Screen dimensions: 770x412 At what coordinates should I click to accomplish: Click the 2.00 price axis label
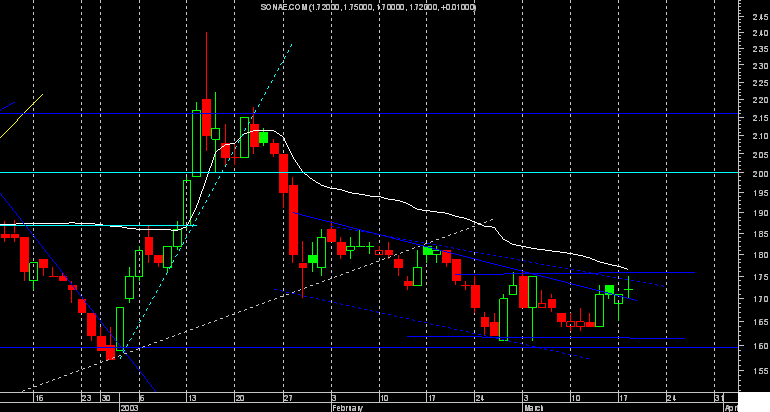coord(760,174)
